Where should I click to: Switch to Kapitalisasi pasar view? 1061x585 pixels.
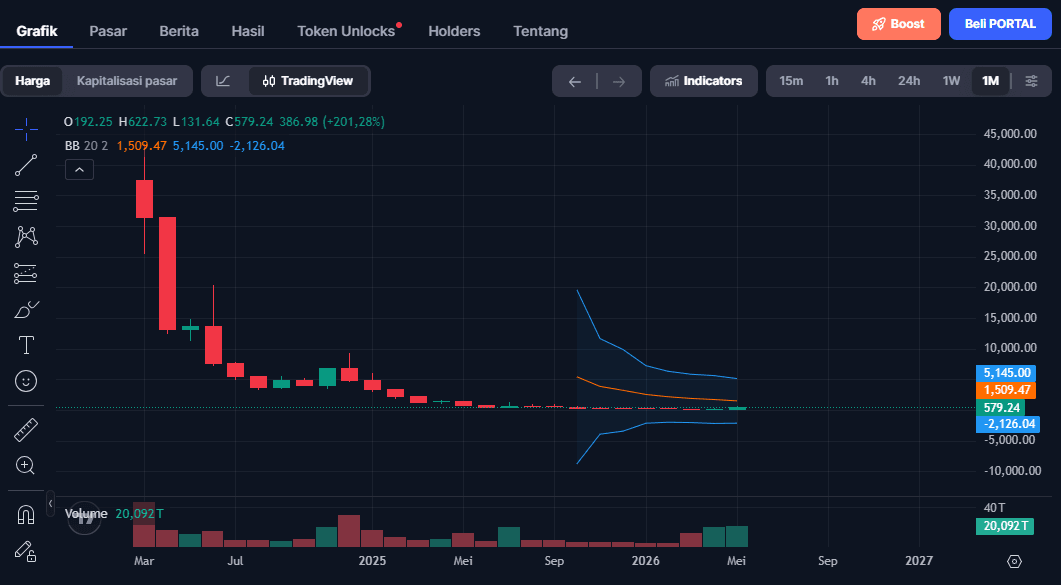click(127, 81)
